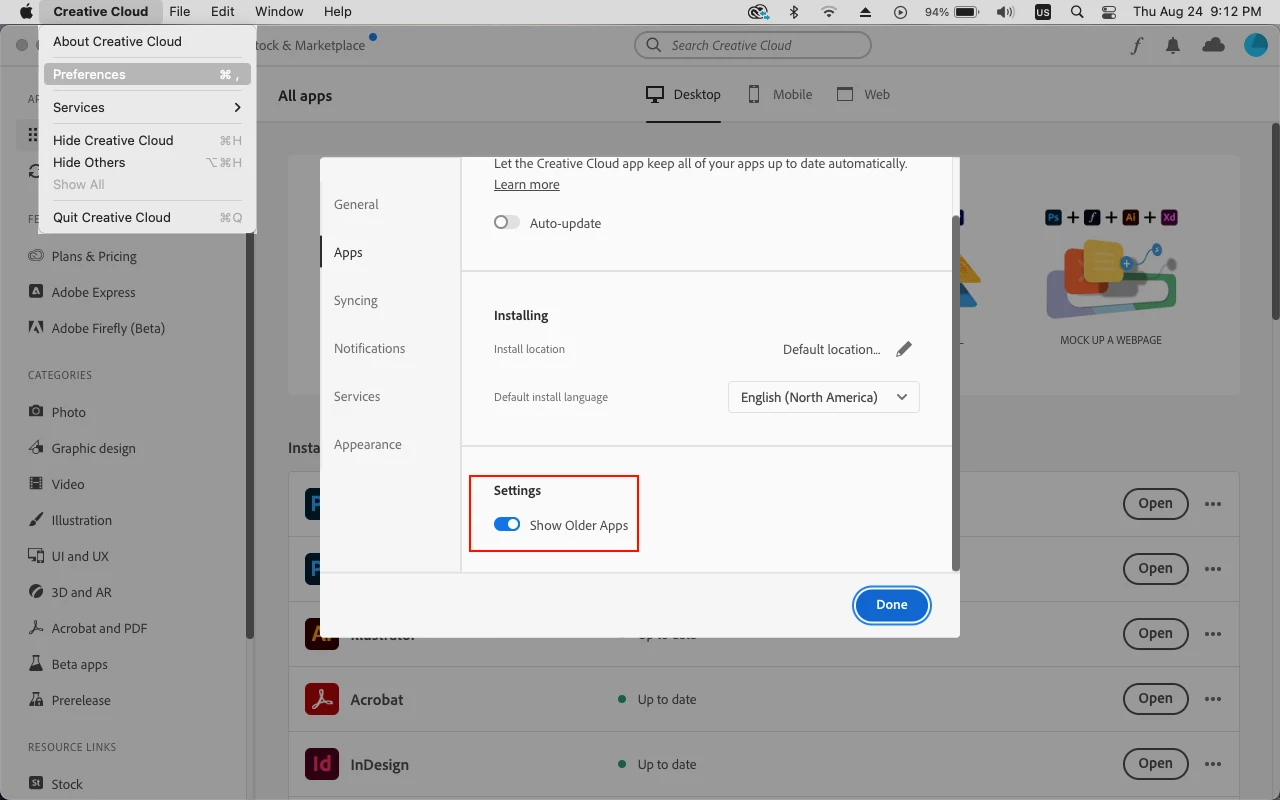1280x800 pixels.
Task: Click the main window scrollbar
Action: [1275, 220]
